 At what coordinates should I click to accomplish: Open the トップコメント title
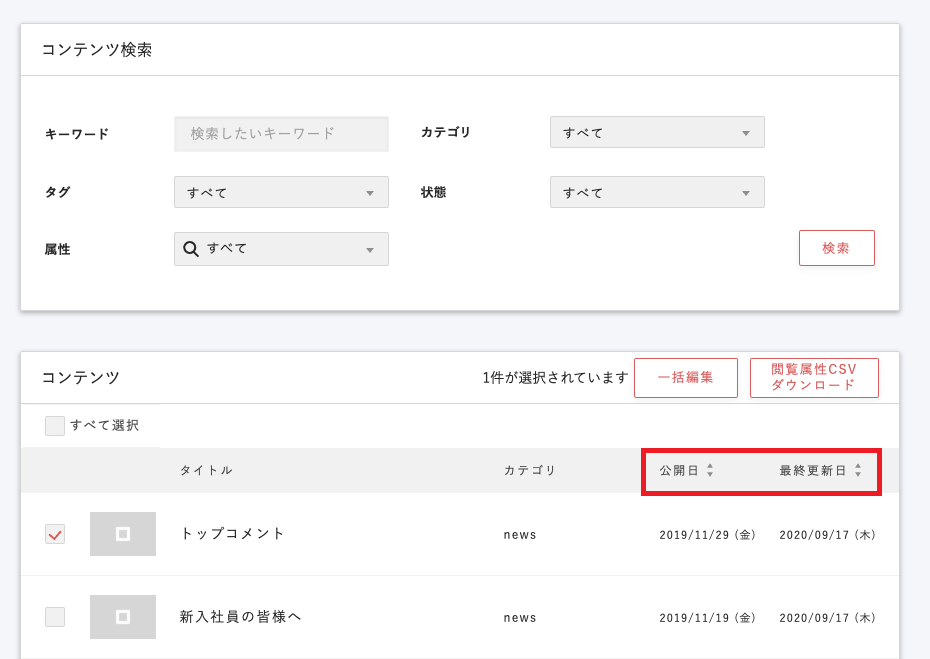[x=232, y=534]
